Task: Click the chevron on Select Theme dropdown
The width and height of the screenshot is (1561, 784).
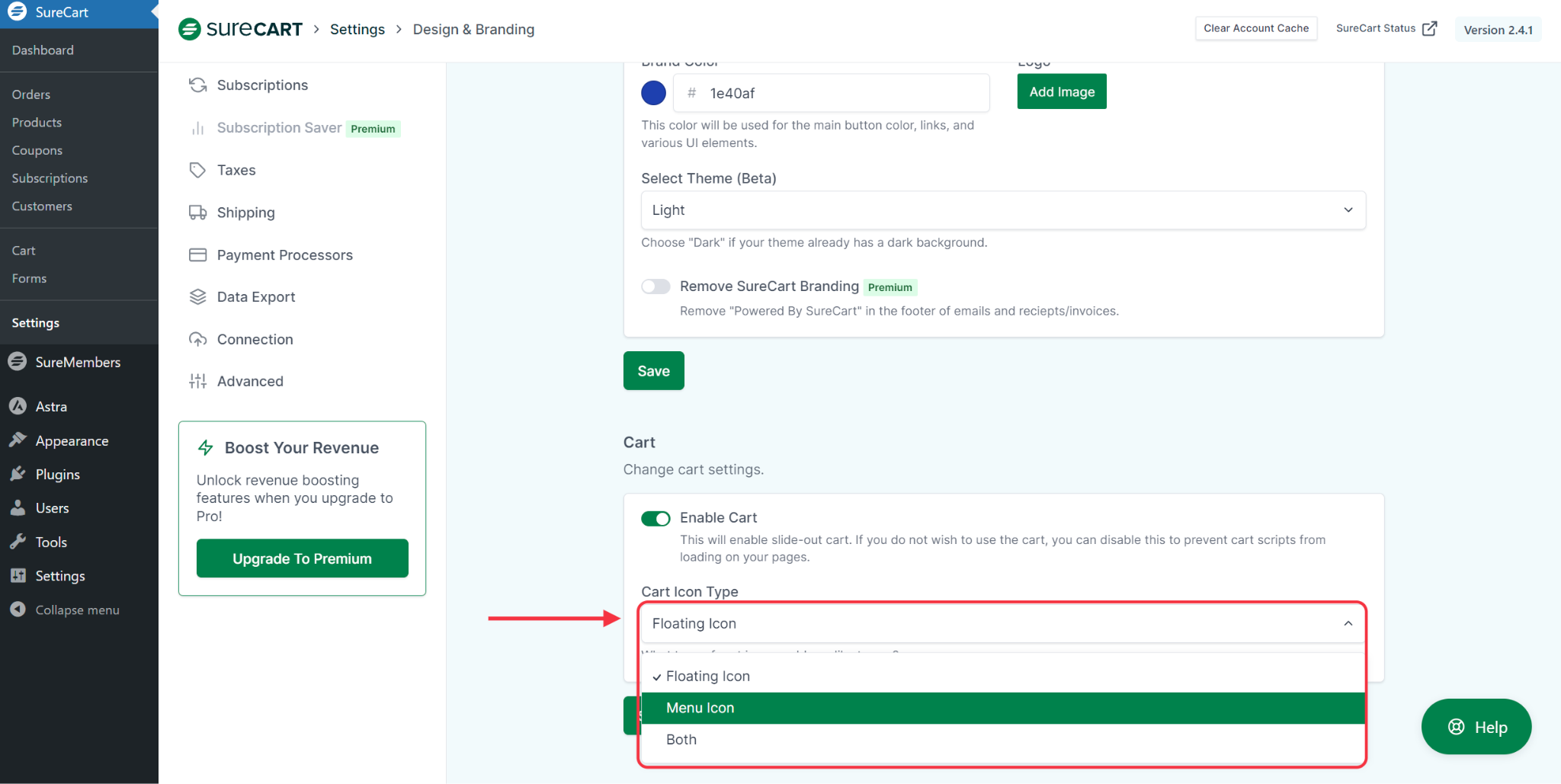Action: tap(1348, 210)
